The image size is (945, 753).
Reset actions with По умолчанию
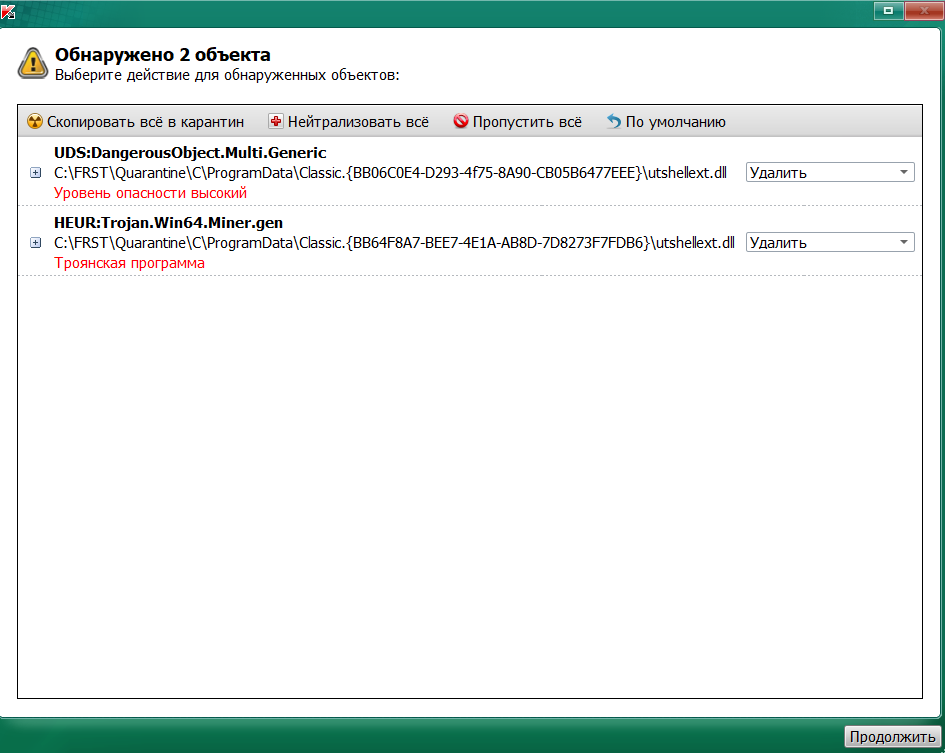(x=666, y=122)
